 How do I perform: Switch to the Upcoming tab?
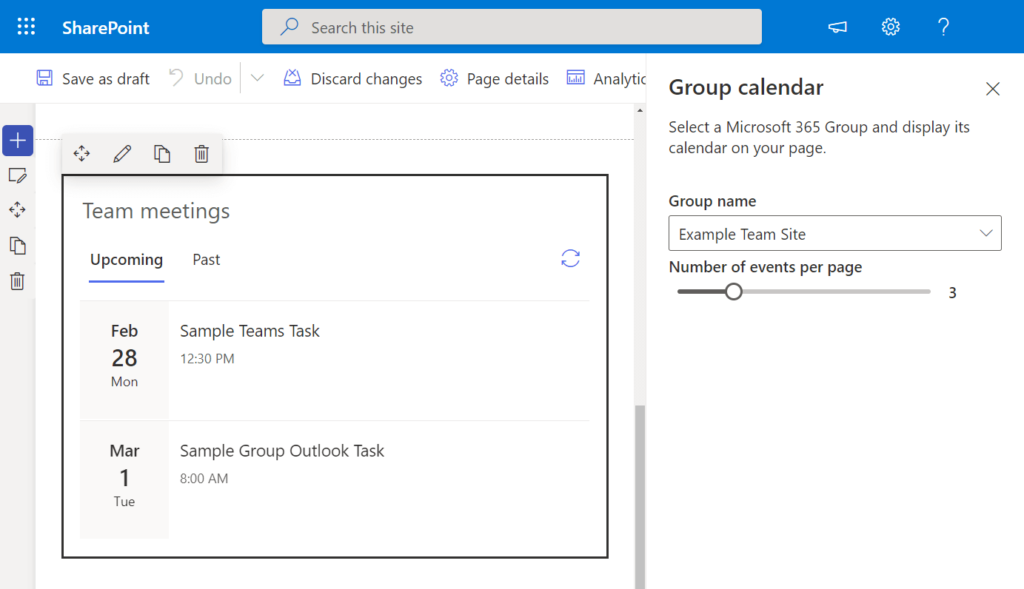pyautogui.click(x=127, y=260)
